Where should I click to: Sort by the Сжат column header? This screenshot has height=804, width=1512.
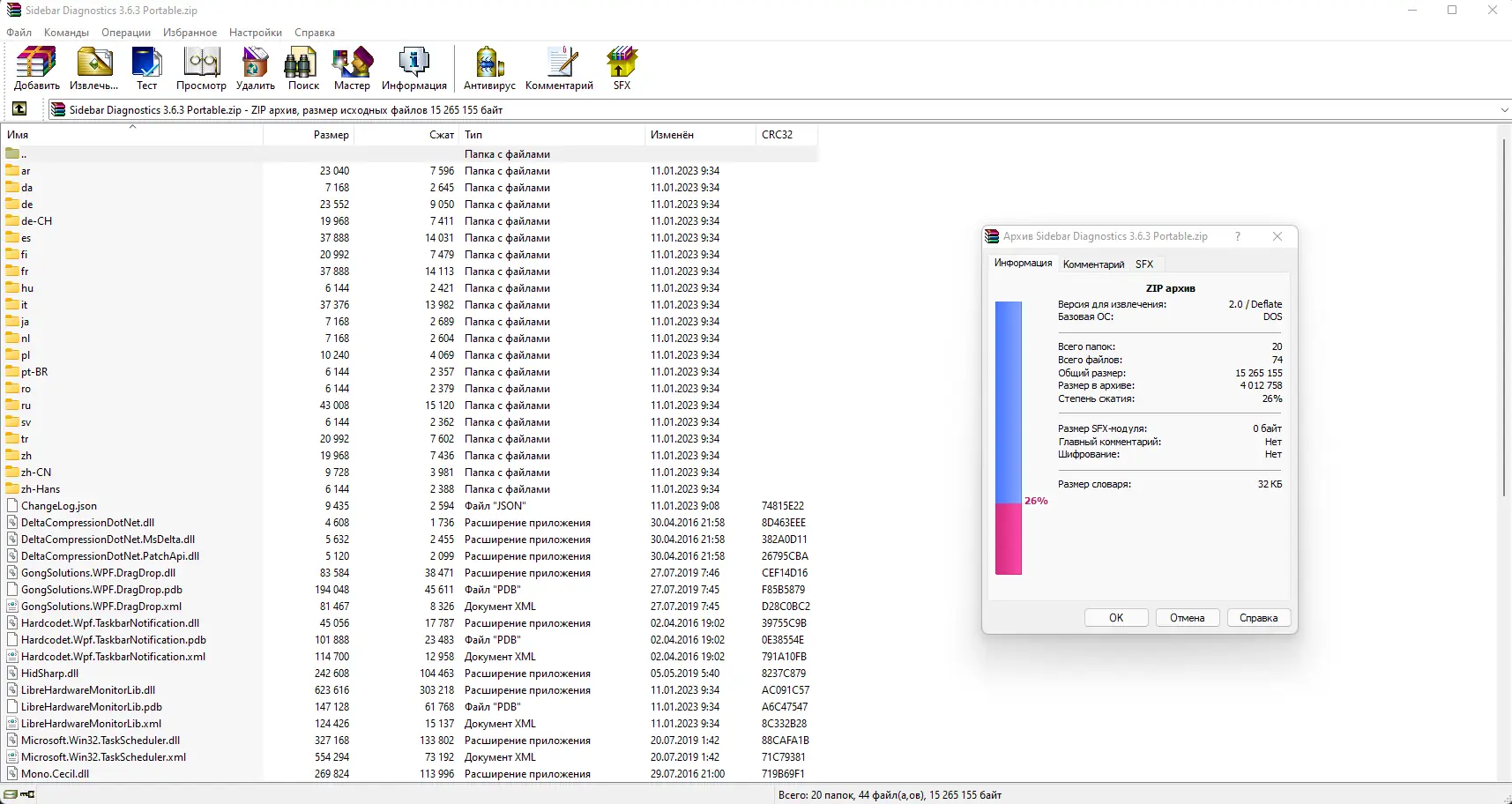pyautogui.click(x=406, y=135)
